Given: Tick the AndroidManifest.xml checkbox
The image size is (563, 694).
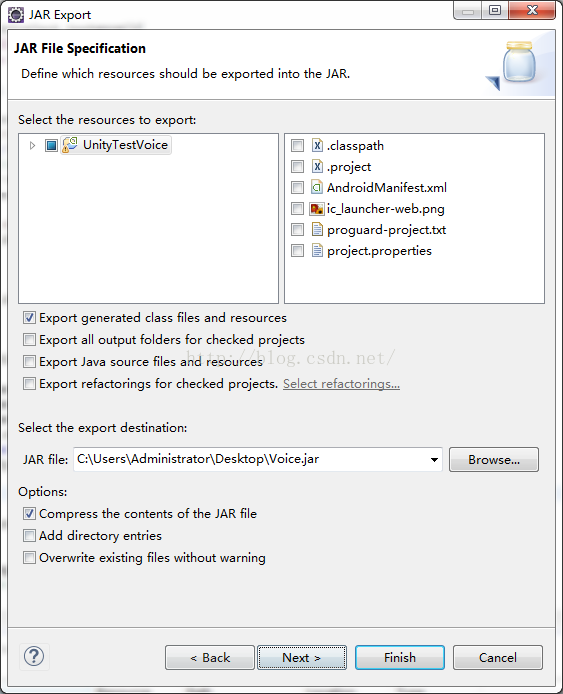Looking at the screenshot, I should click(297, 188).
